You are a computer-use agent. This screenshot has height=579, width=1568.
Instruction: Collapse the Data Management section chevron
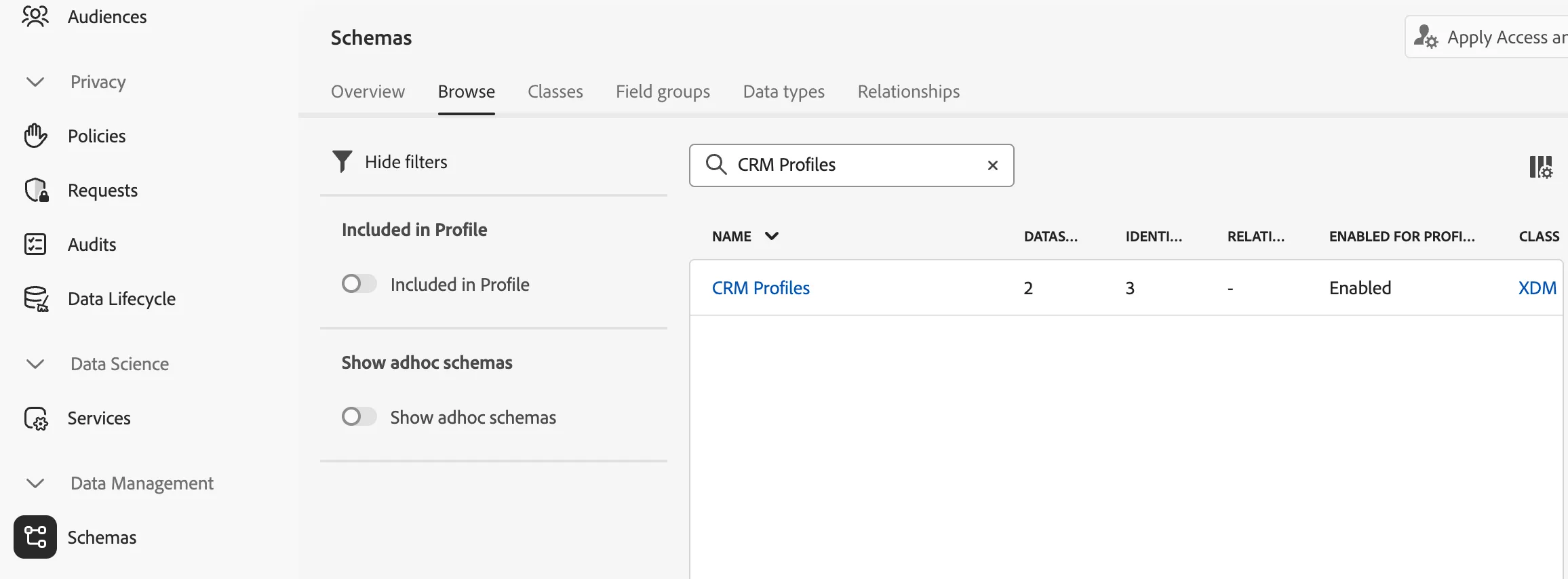[x=35, y=483]
